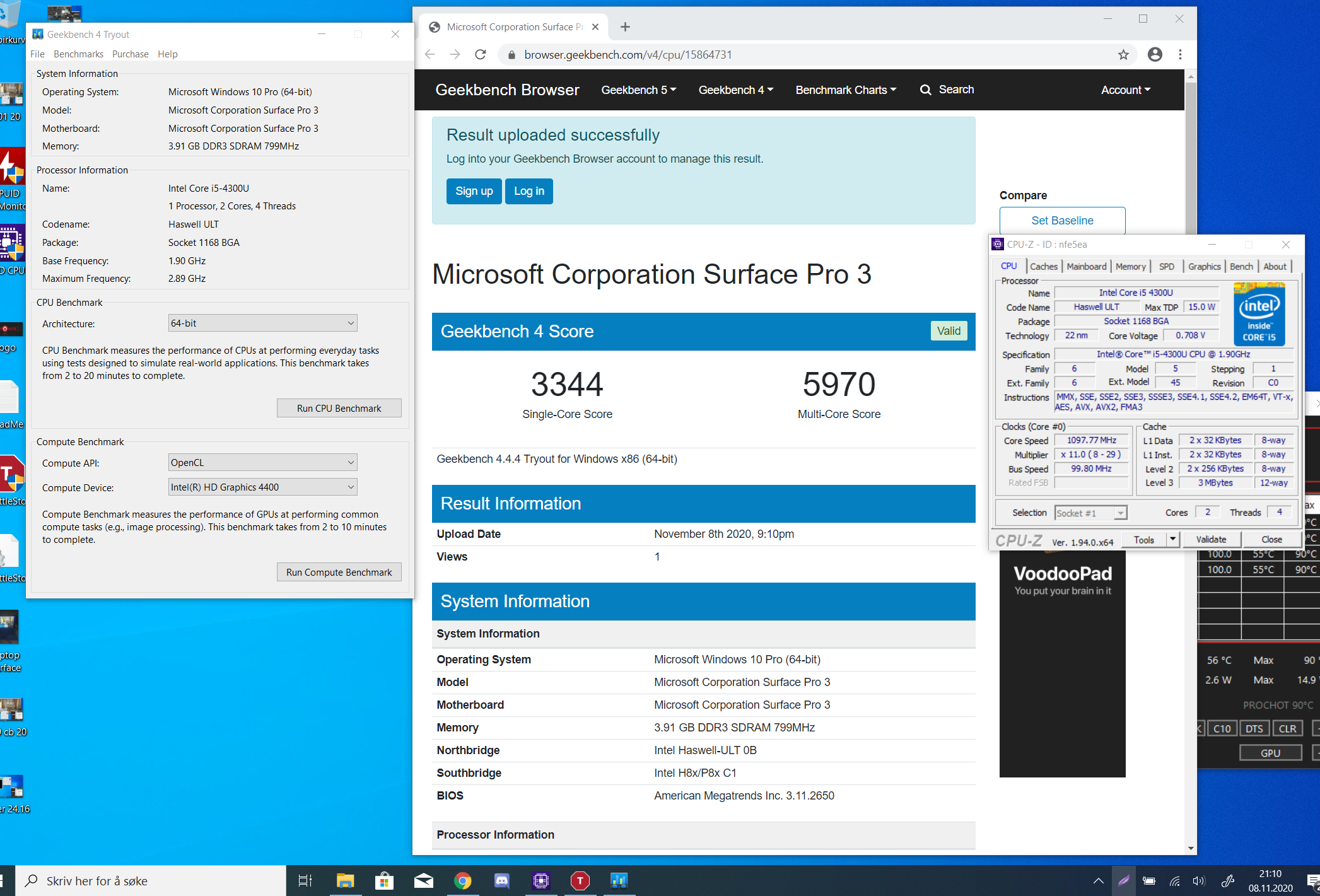Click the purple feather tray icon

1124,881
